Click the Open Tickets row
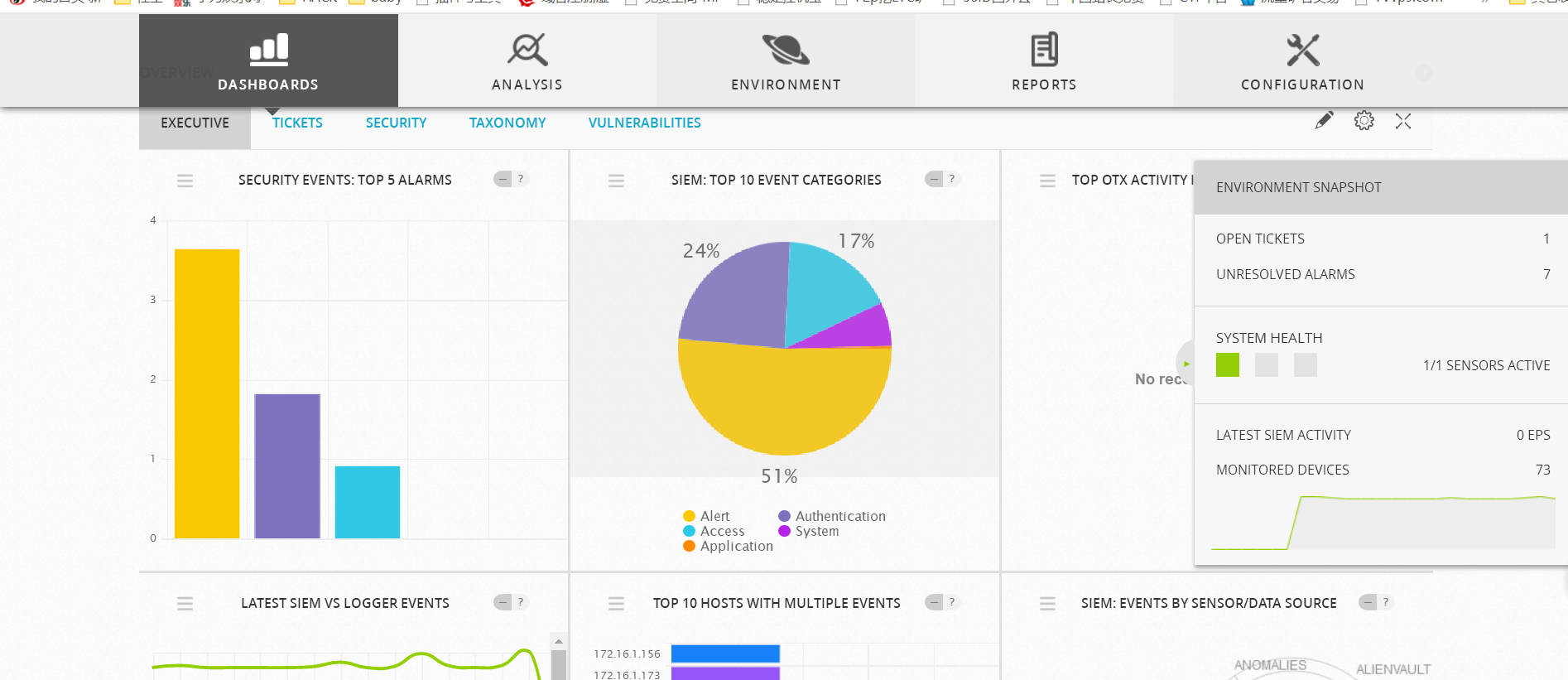Screen dimensions: 1568x680 [x=1383, y=239]
